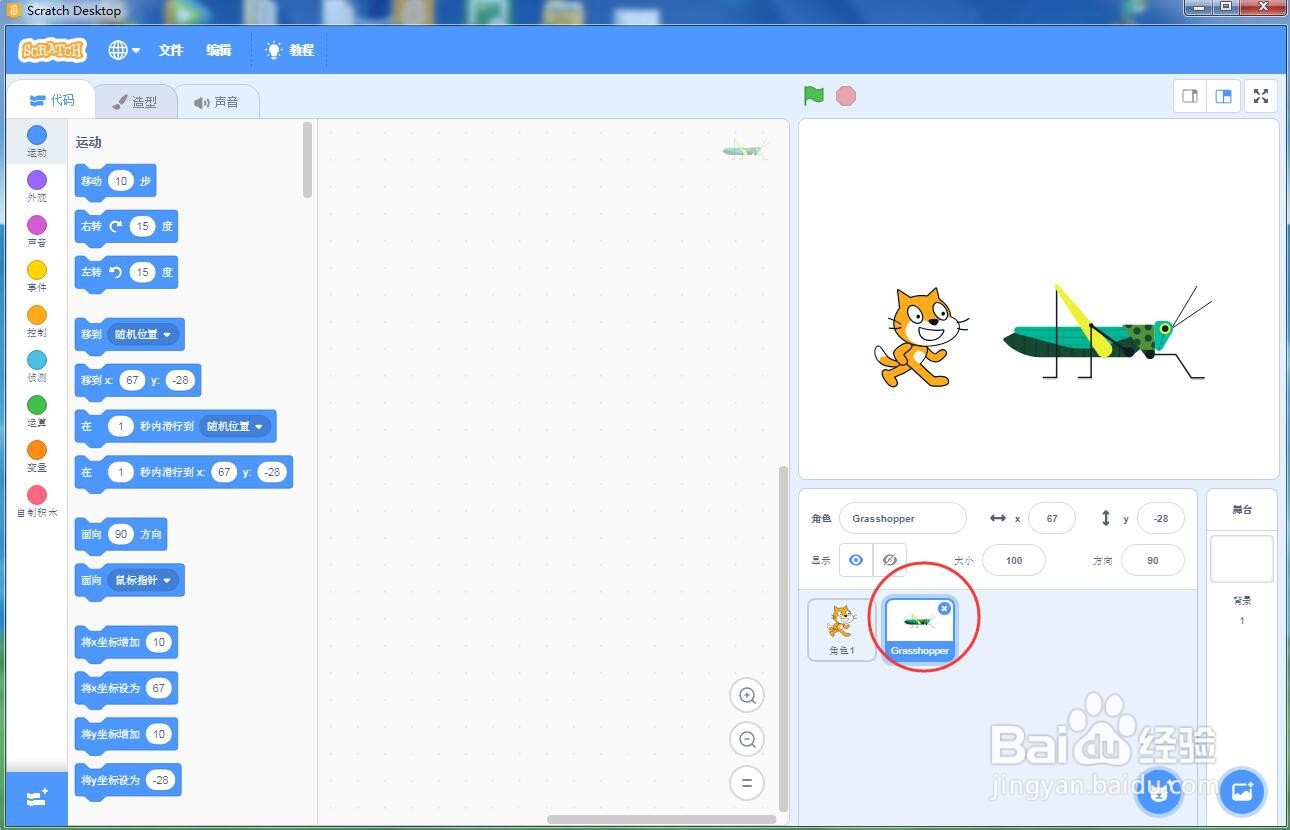This screenshot has width=1290, height=830.
Task: Click the block palette vertical scrollbar
Action: (307, 160)
